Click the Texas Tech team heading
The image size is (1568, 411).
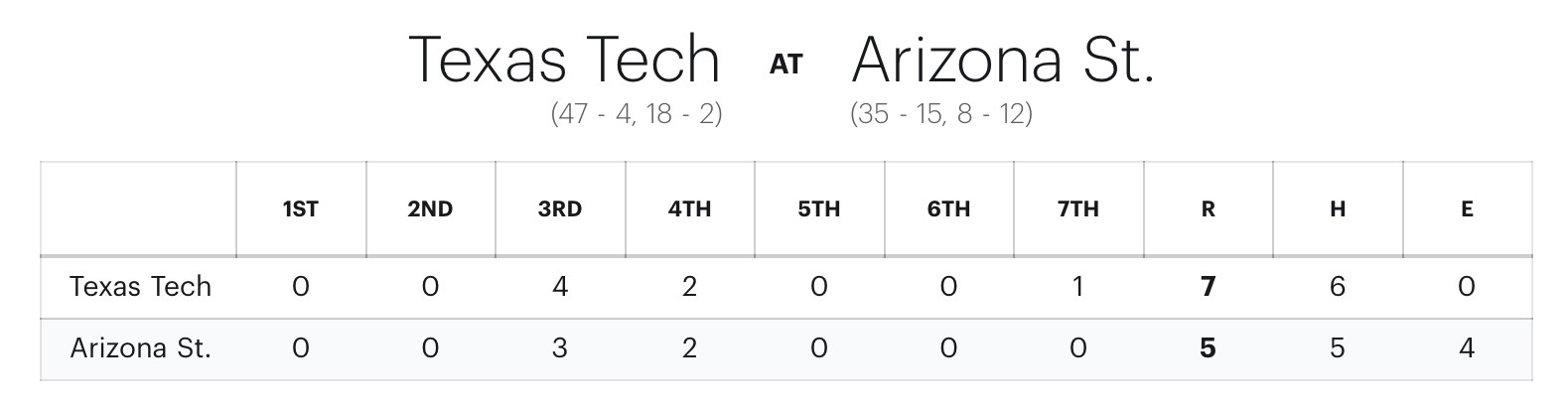(563, 60)
